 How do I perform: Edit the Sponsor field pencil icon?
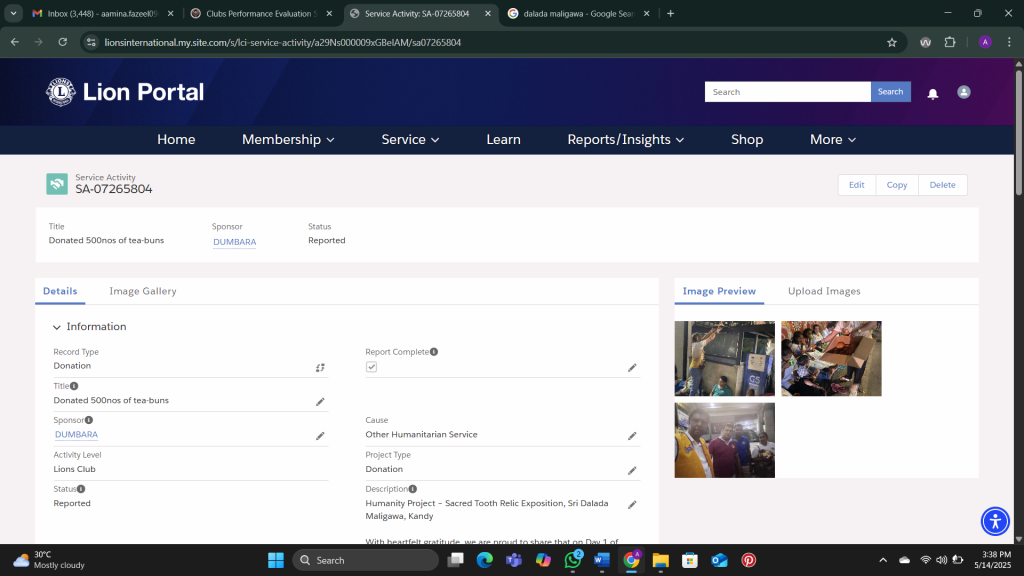coord(320,436)
